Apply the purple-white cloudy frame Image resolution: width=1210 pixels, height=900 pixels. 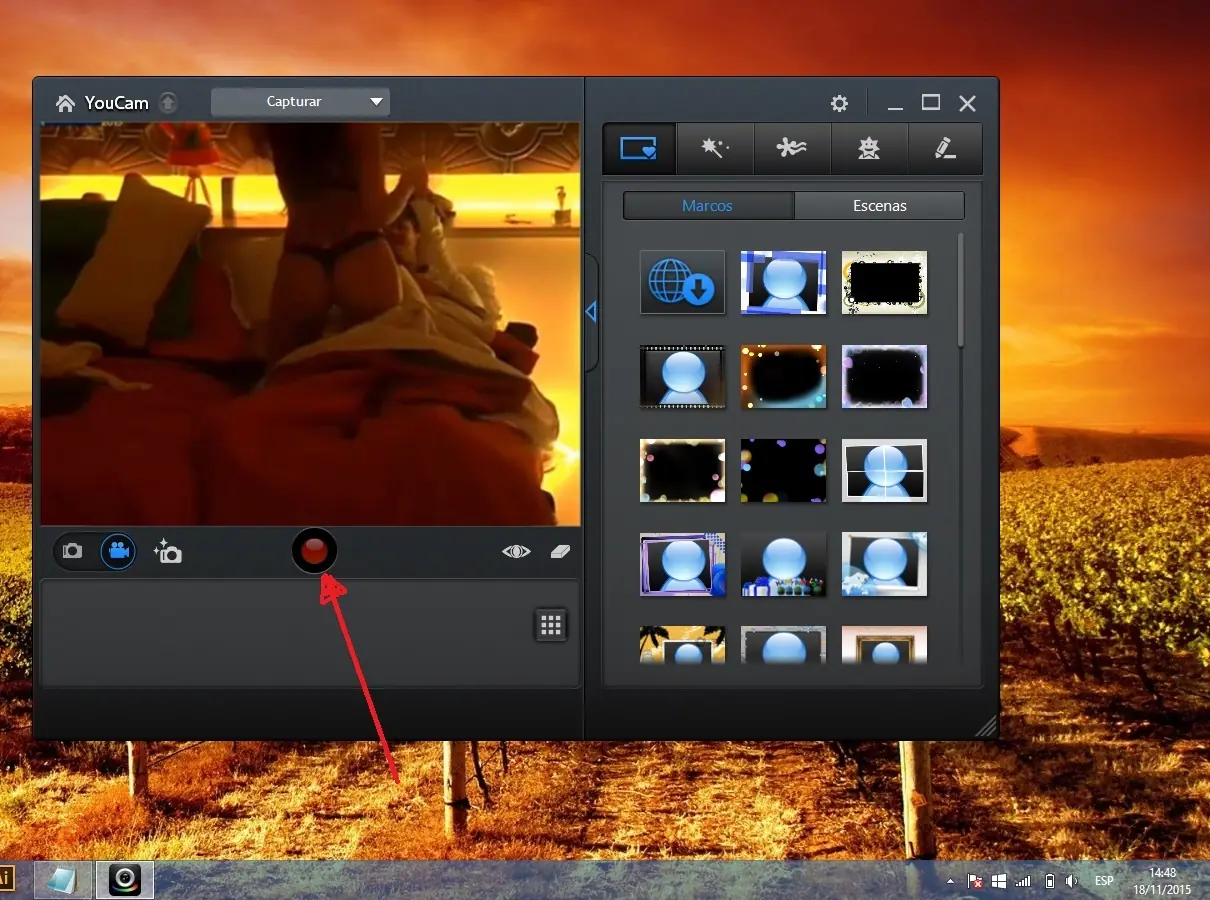(x=884, y=376)
